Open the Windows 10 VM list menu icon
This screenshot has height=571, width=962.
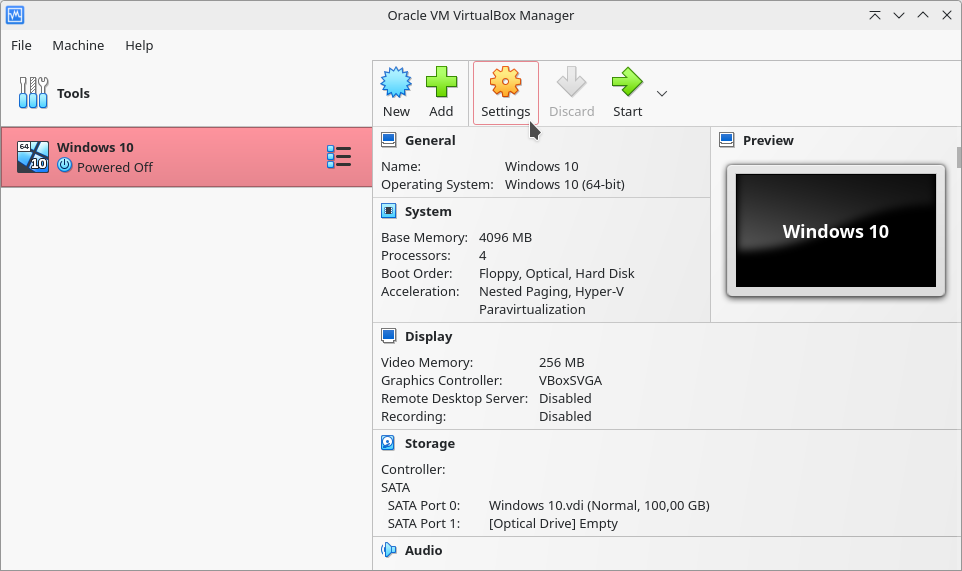pyautogui.click(x=339, y=157)
